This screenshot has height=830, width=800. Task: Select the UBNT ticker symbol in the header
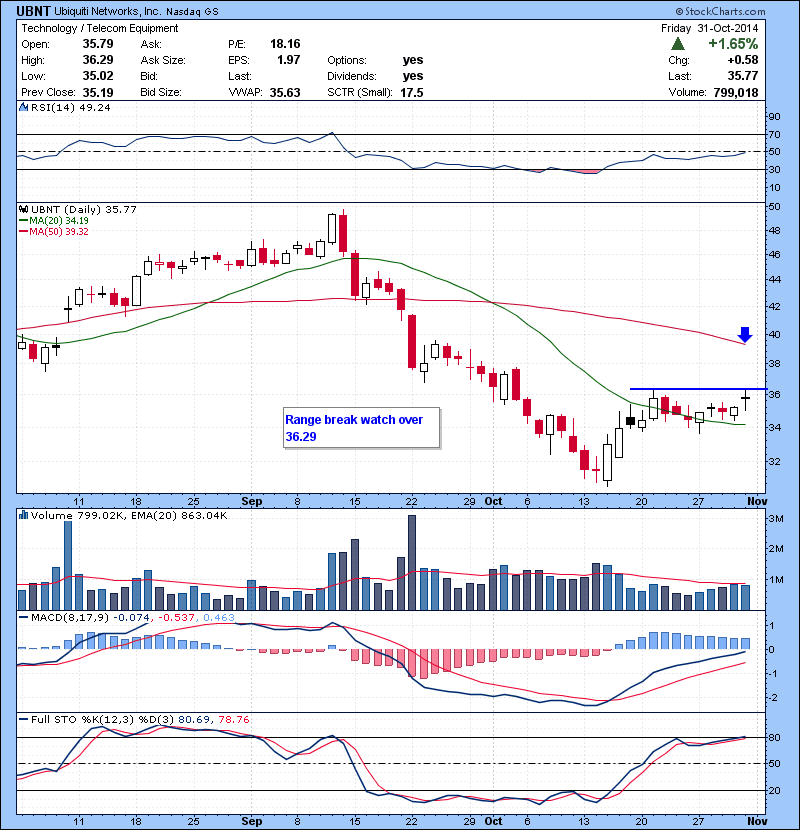pos(33,11)
